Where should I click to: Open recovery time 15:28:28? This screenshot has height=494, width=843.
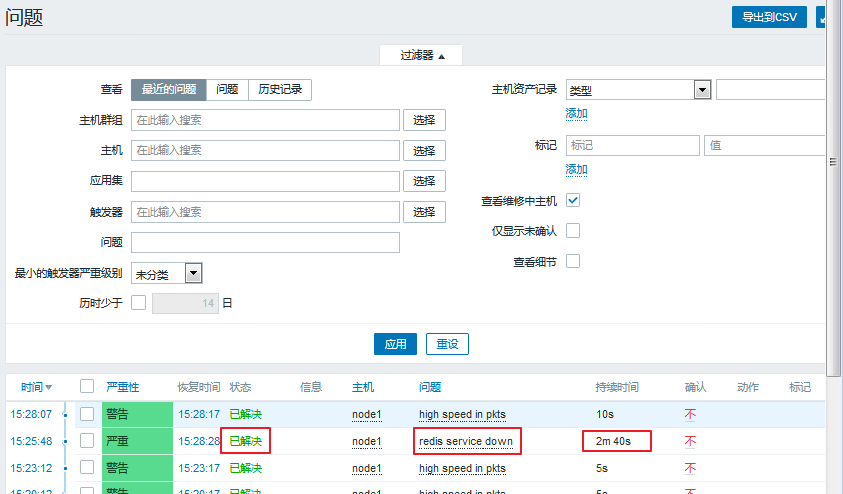pos(199,441)
